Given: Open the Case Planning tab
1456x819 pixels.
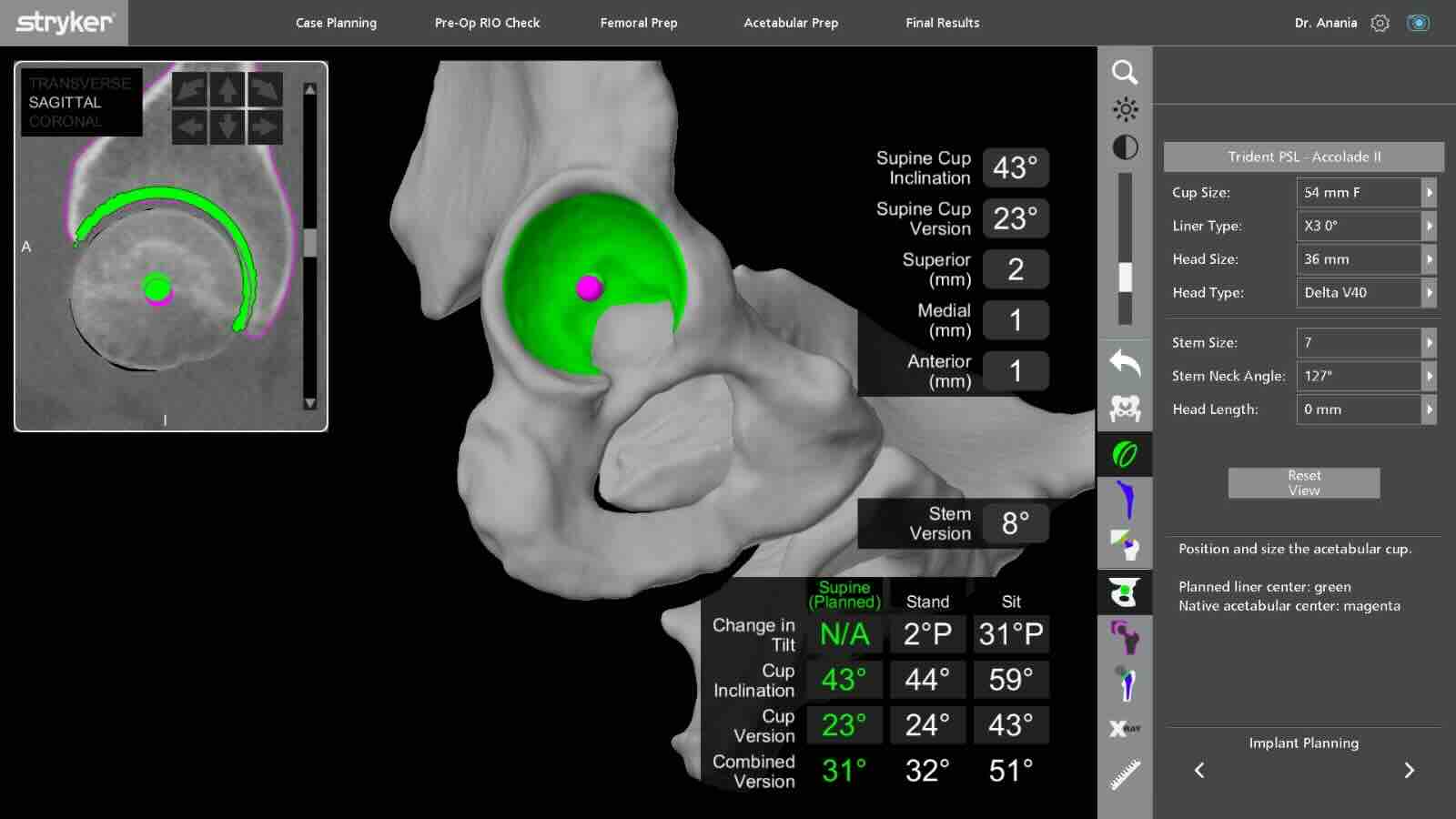Looking at the screenshot, I should (335, 23).
